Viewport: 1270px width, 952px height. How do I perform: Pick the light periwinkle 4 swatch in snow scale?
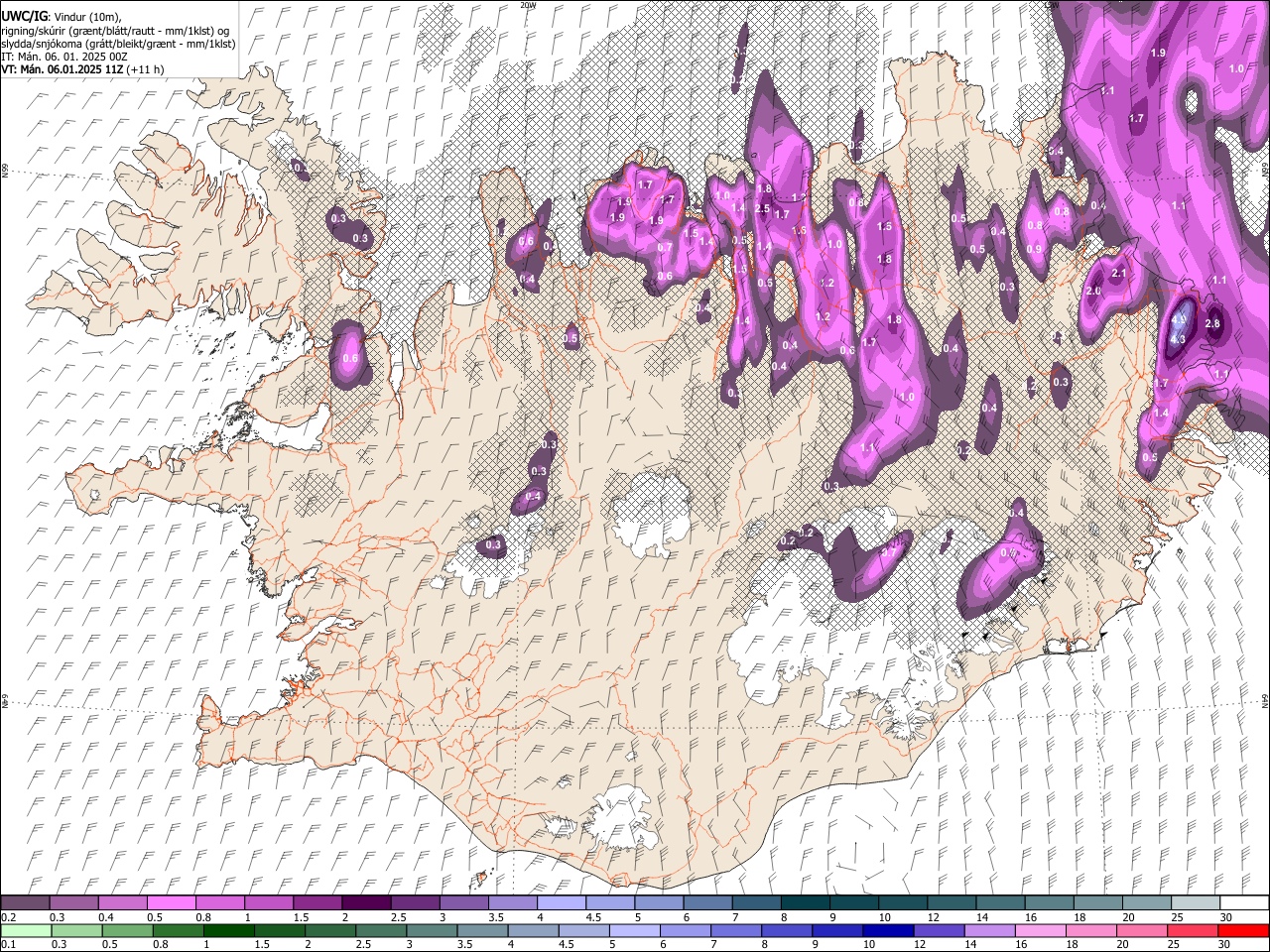(x=562, y=902)
